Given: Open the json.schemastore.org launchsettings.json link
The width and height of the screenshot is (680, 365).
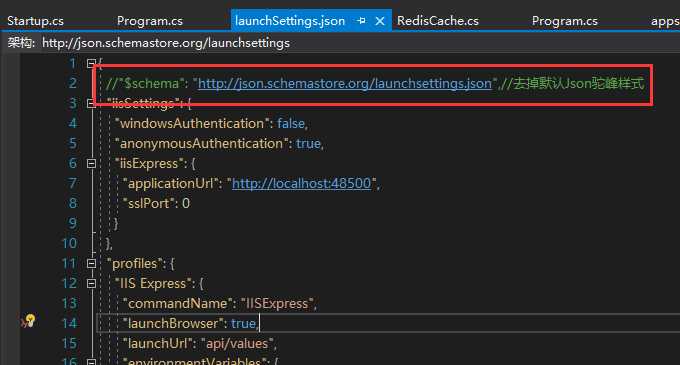Looking at the screenshot, I should [x=345, y=83].
